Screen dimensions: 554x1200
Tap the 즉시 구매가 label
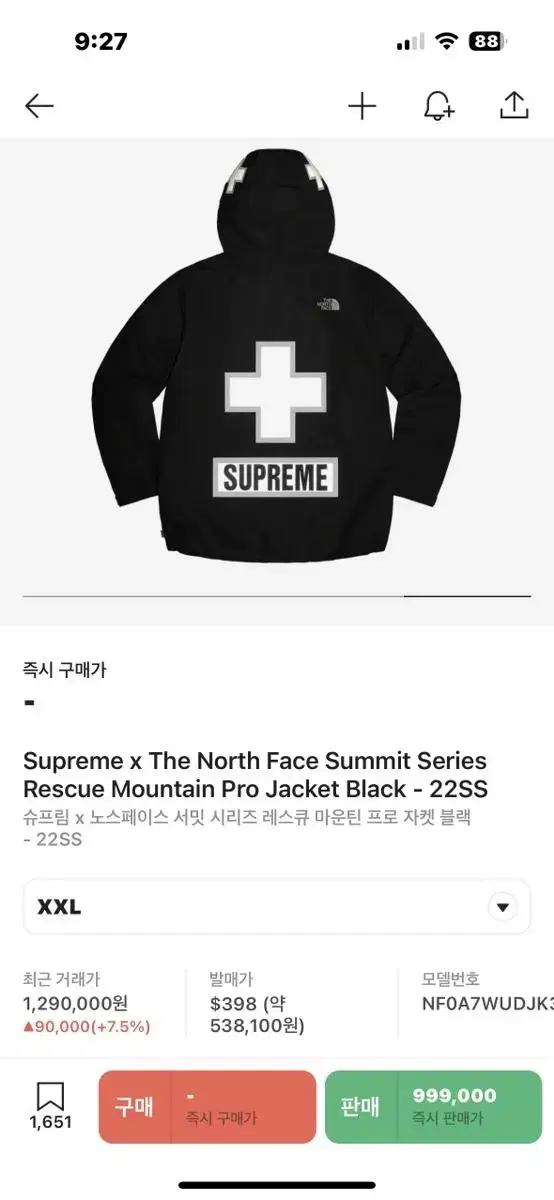coord(64,670)
